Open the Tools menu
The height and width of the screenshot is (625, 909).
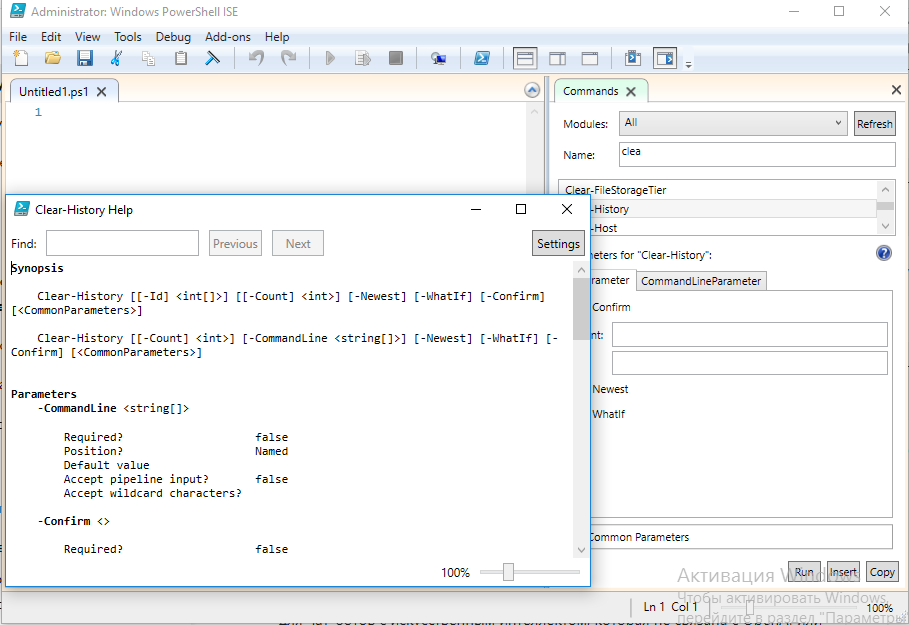[x=128, y=37]
